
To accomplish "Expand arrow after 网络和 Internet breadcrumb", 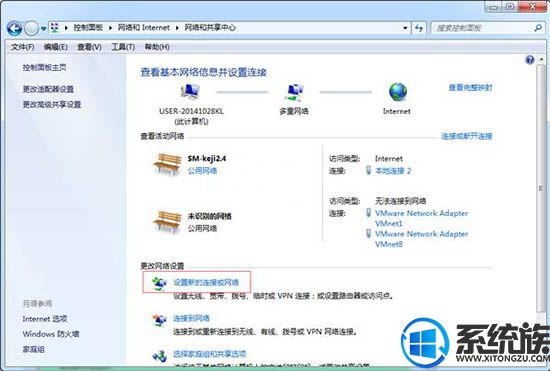I will coord(177,28).
